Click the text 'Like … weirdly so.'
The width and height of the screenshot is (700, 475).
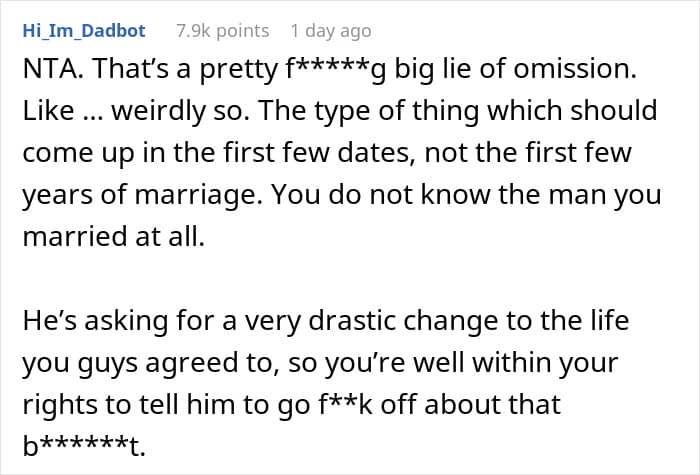136,111
